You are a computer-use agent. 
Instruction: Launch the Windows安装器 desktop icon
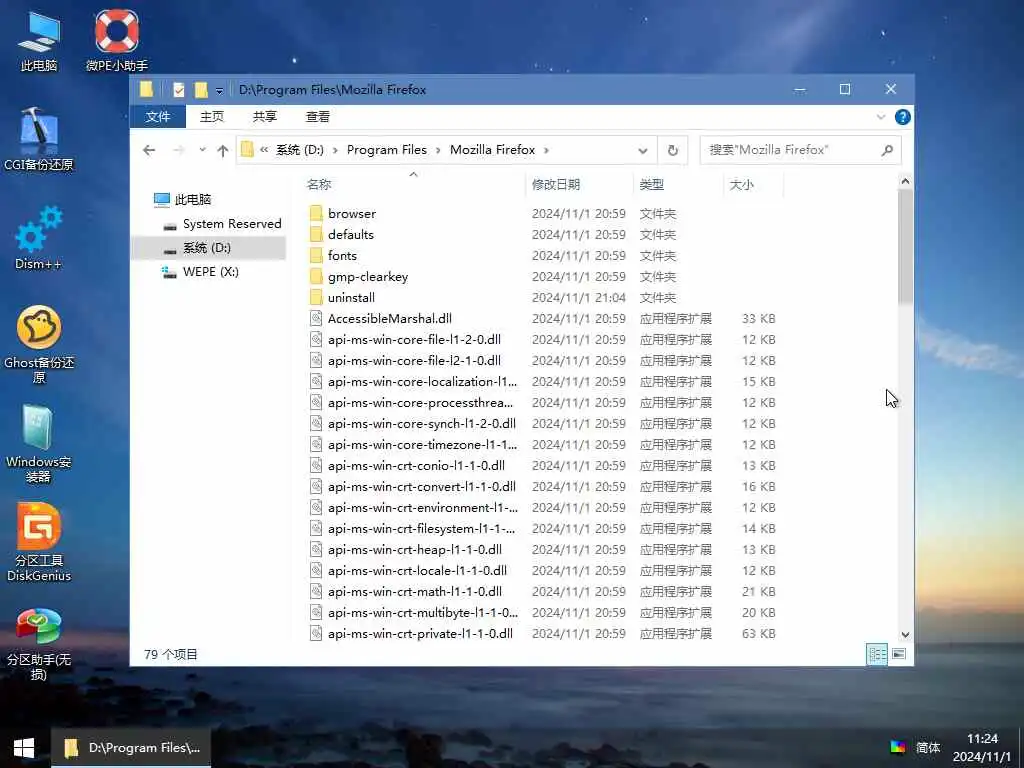[39, 444]
